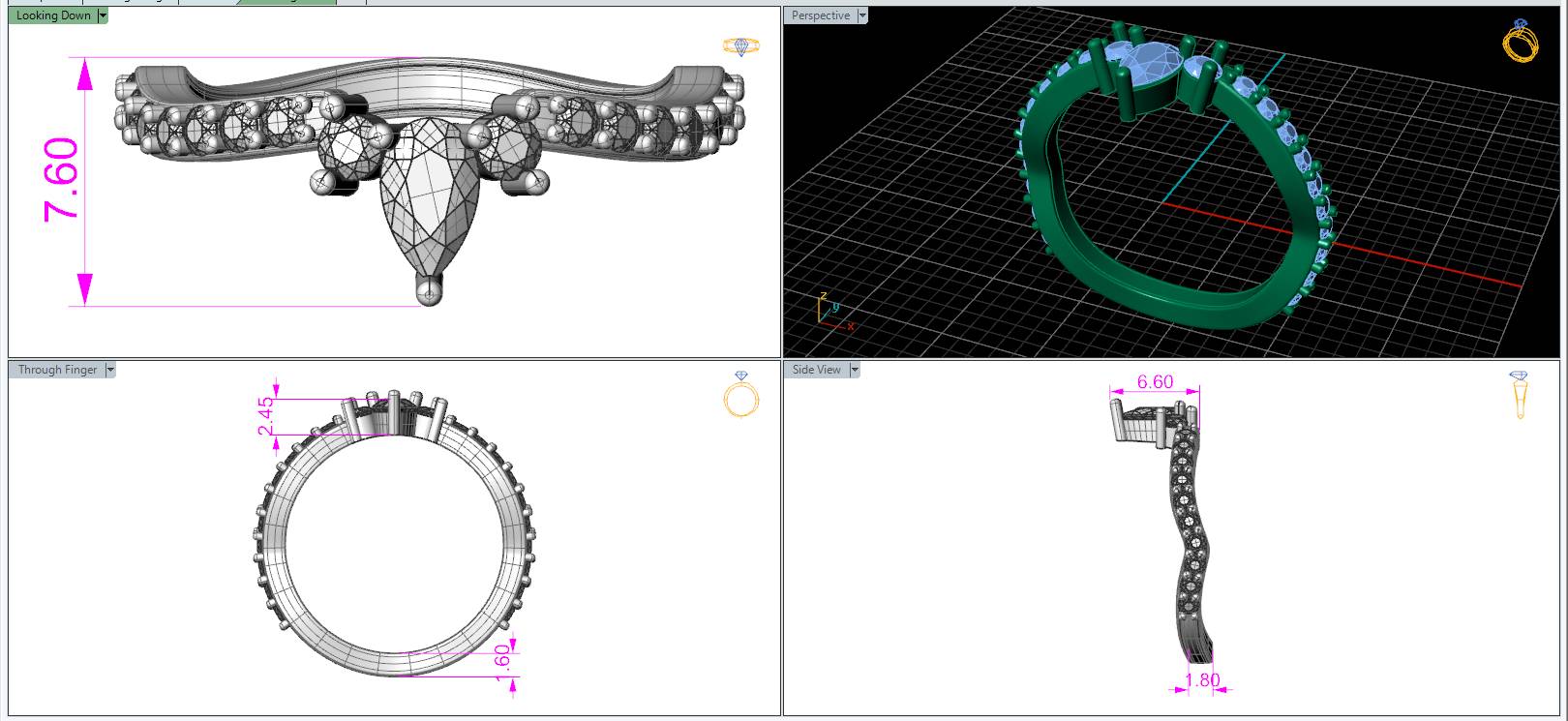
Task: Open the Through Finger viewport dropdown arrow
Action: pos(110,370)
